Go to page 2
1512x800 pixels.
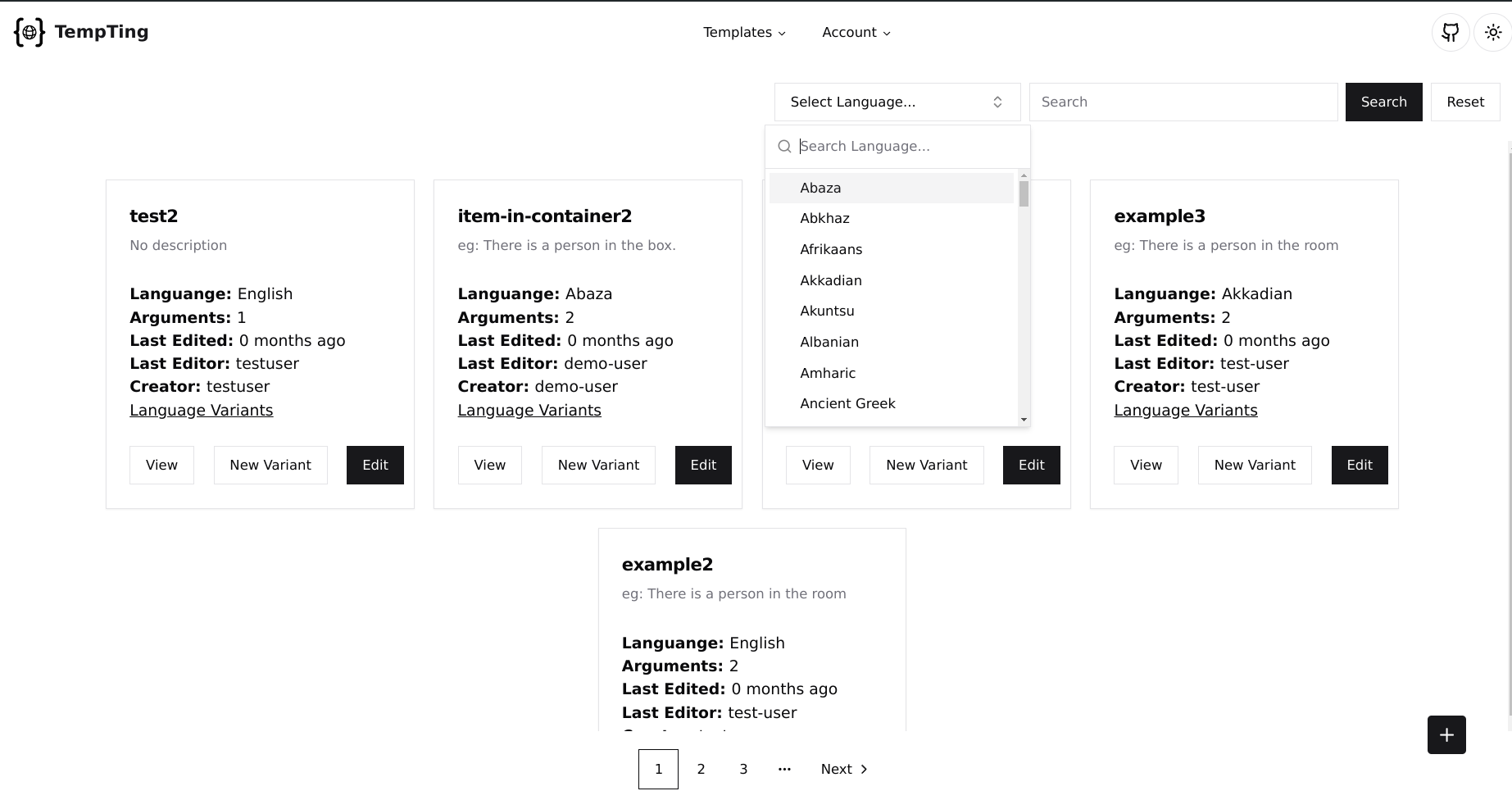click(x=701, y=769)
